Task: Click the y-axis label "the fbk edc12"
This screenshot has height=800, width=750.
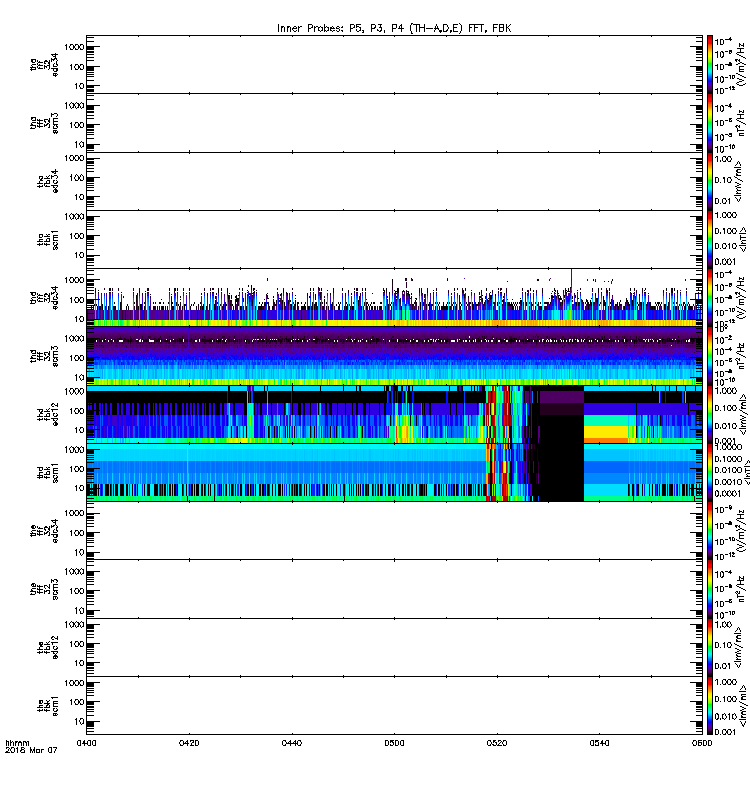Action: pos(48,647)
